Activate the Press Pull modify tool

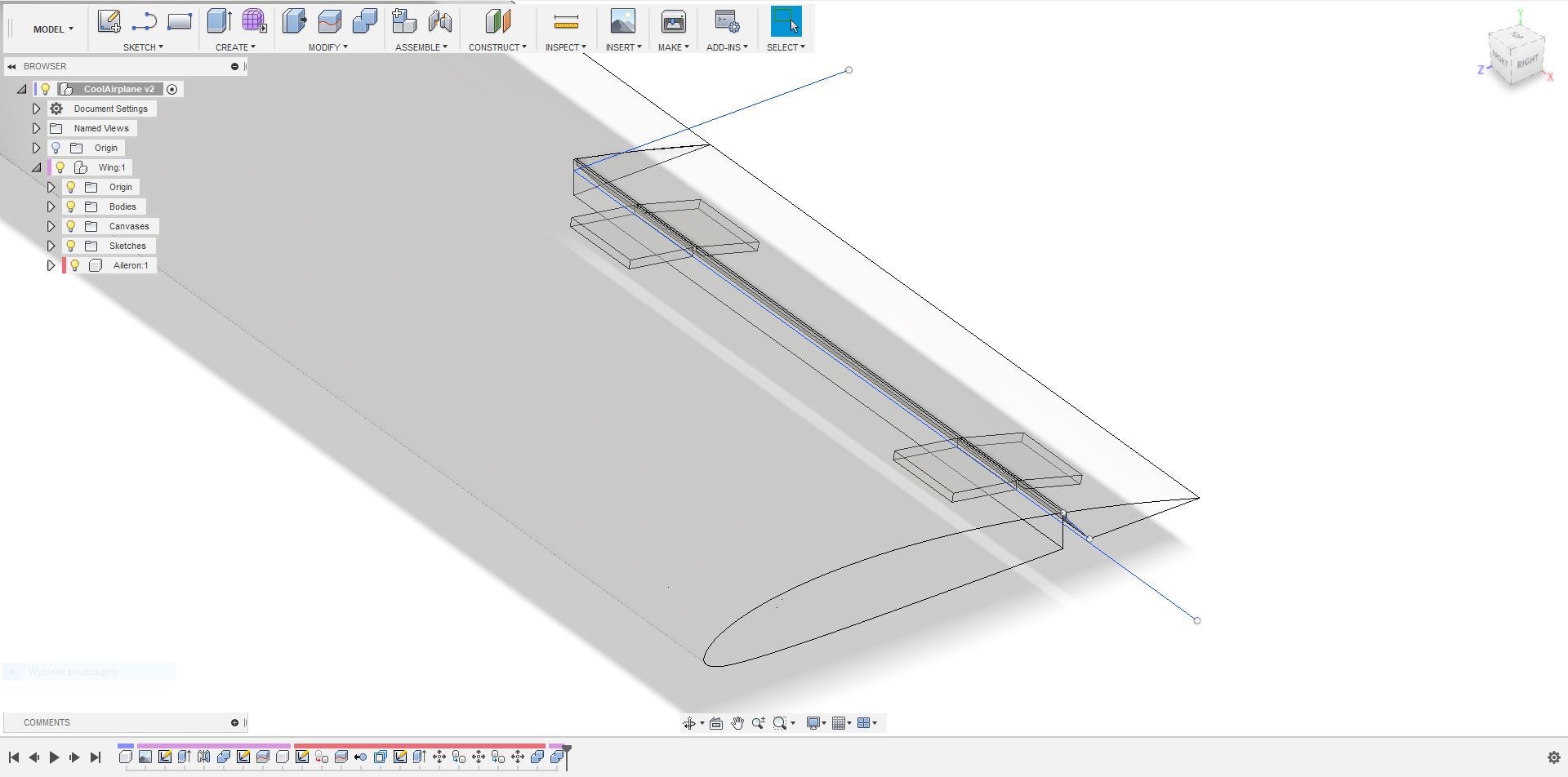(294, 21)
